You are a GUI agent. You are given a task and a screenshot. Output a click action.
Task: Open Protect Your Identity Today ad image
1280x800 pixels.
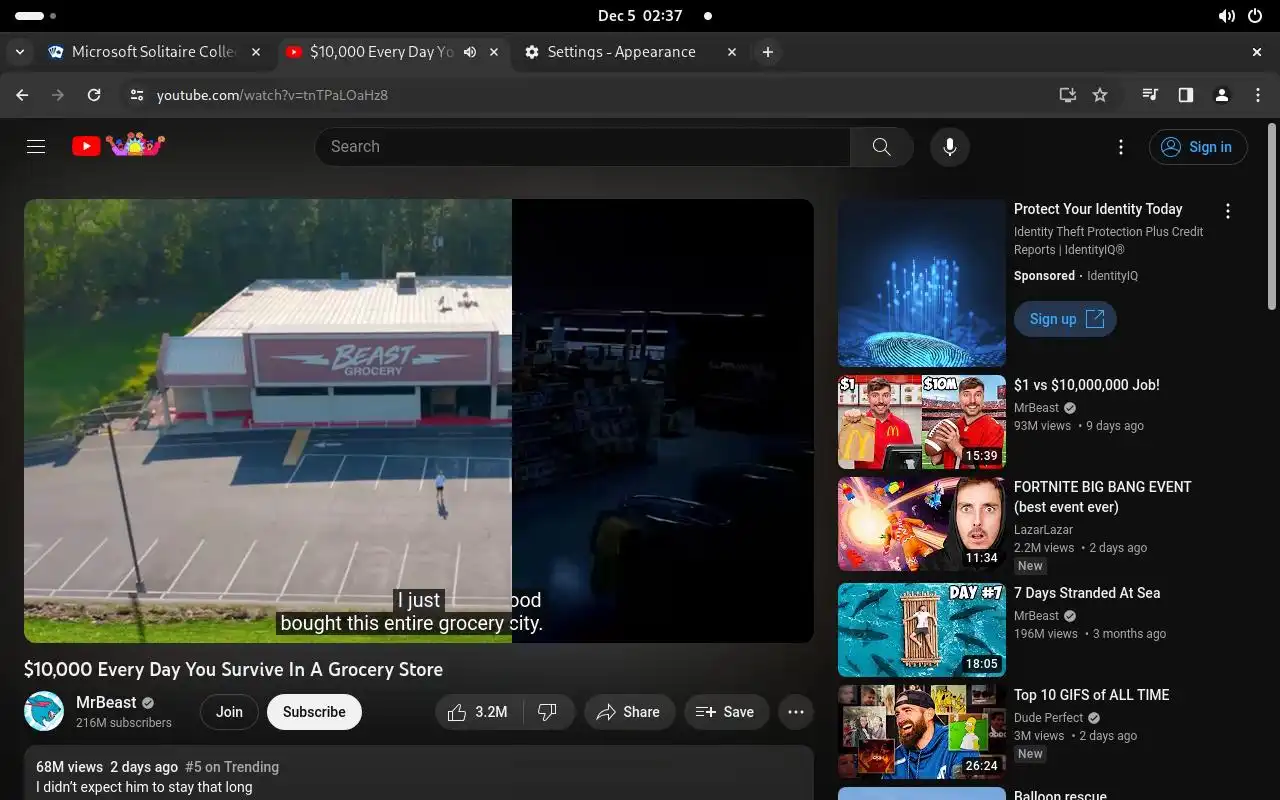click(x=922, y=283)
